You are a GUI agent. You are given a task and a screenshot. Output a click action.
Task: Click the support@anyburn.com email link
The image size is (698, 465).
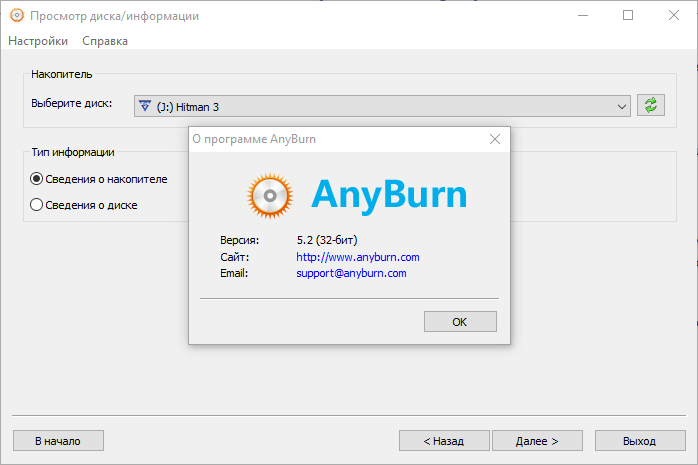[x=351, y=273]
